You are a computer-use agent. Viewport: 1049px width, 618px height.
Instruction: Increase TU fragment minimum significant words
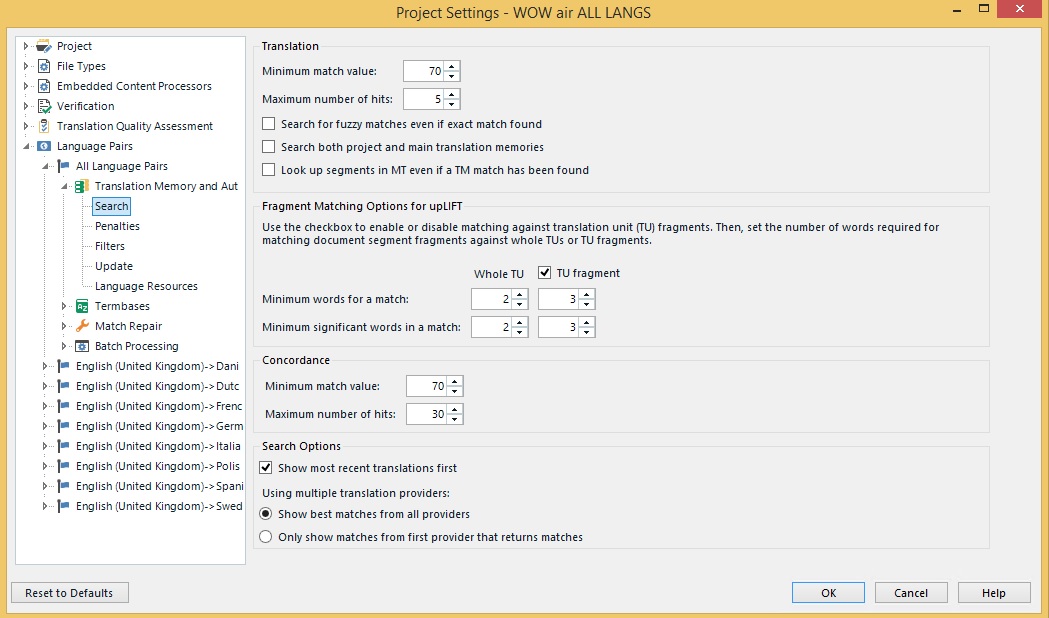point(586,322)
